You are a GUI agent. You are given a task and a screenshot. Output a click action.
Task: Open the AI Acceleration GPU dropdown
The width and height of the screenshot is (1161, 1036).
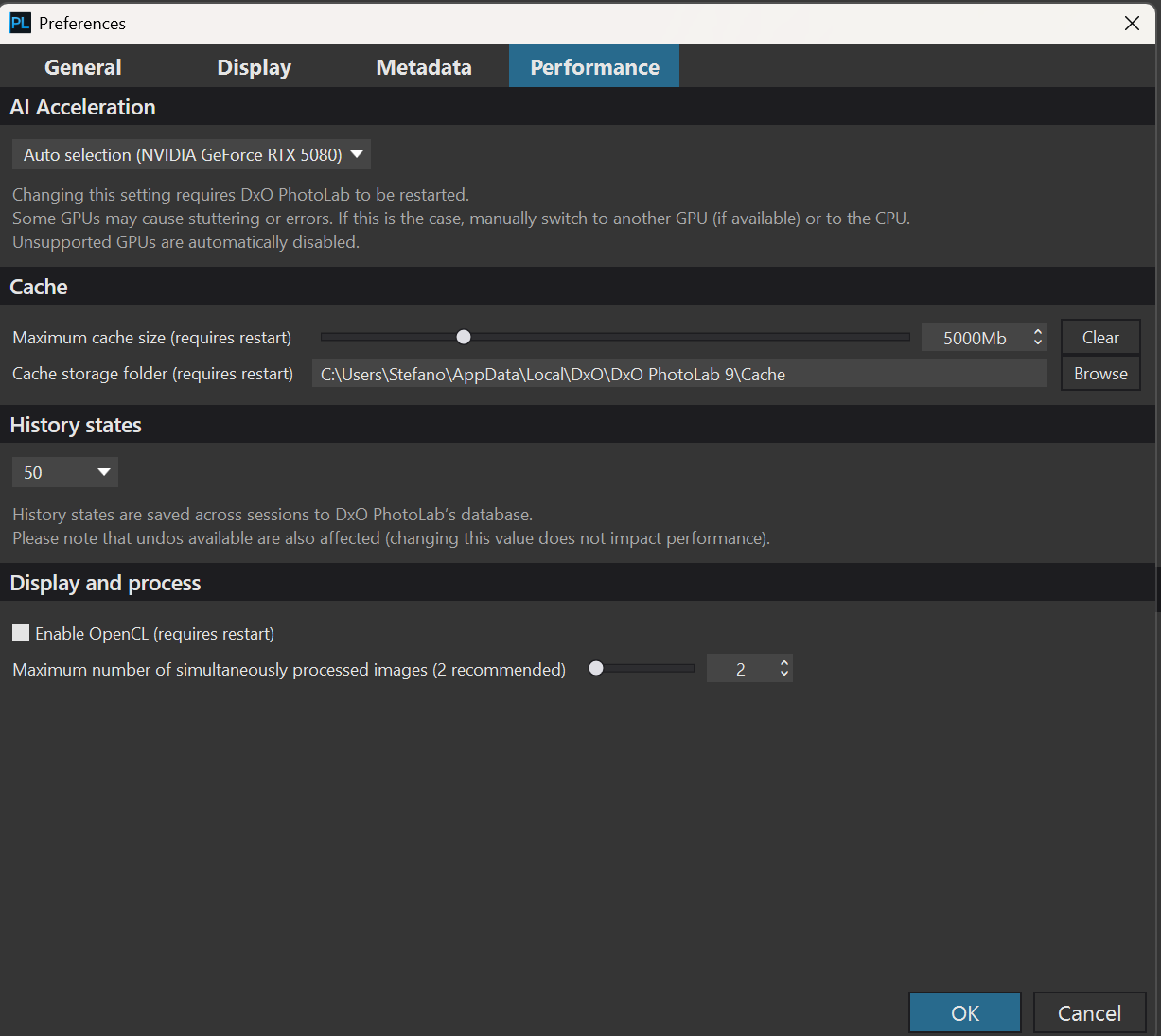(191, 154)
